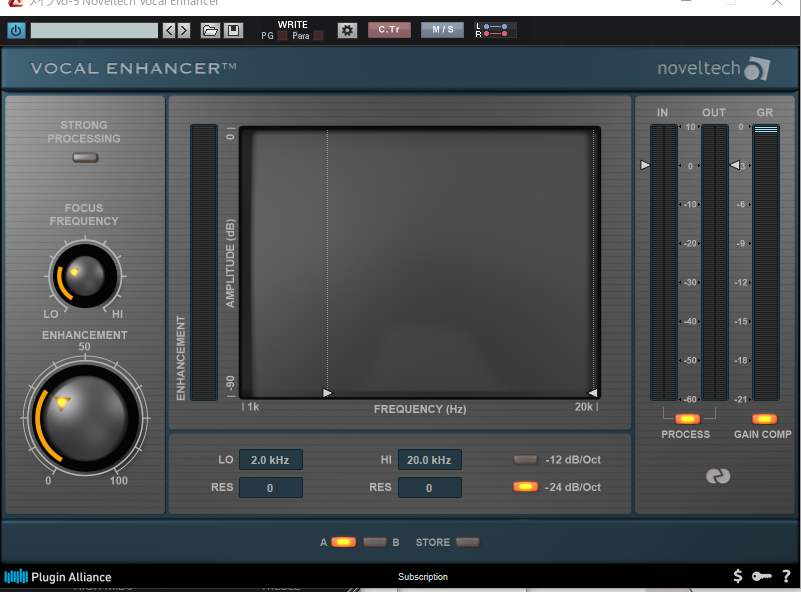
Task: Toggle the GAIN COMP button
Action: [765, 419]
